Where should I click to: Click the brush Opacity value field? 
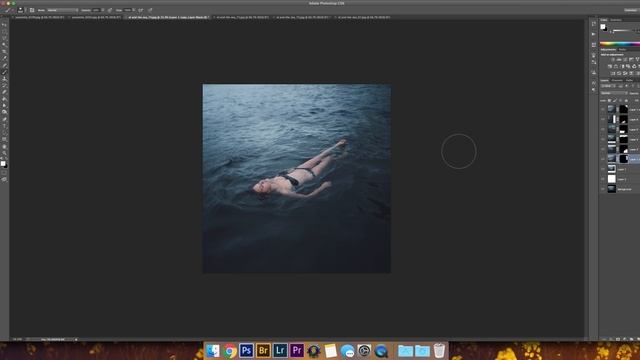[96, 10]
